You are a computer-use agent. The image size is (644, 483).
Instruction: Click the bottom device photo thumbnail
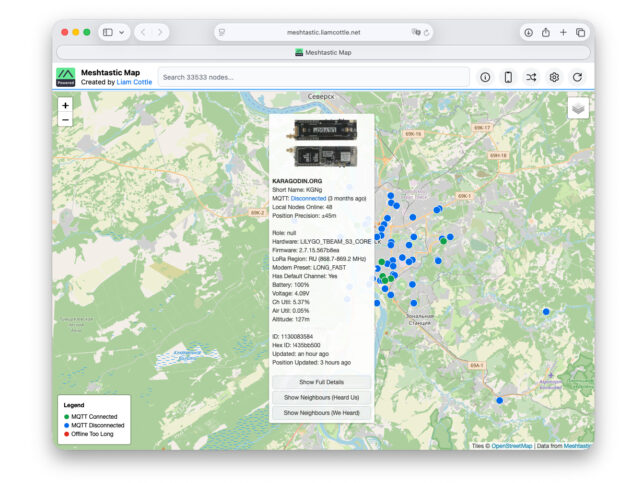[x=322, y=156]
